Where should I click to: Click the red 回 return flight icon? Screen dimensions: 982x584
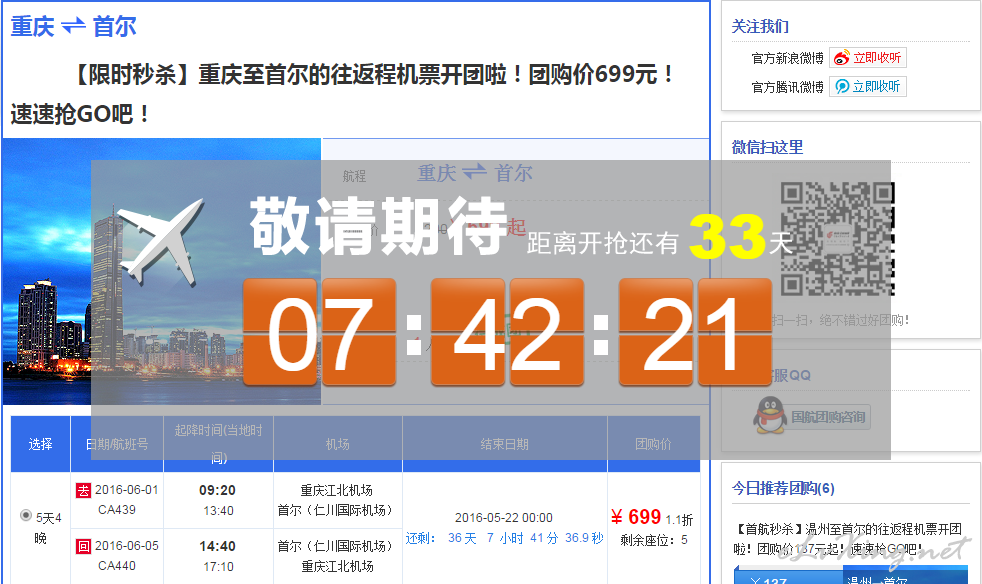coord(83,546)
